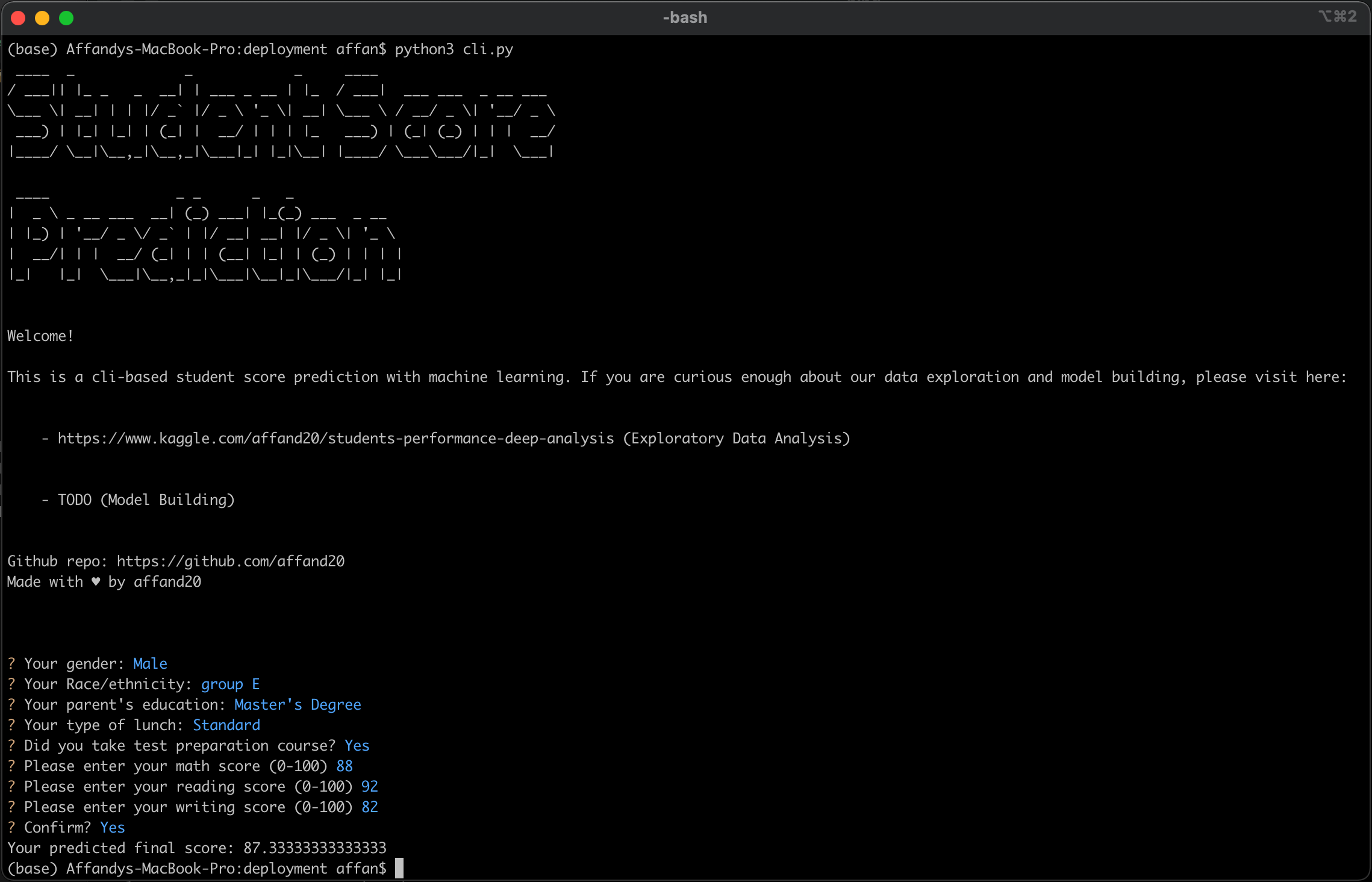Click the 'TODO (Model Building)' line
Viewport: 1372px width, 882px height.
pyautogui.click(x=146, y=499)
